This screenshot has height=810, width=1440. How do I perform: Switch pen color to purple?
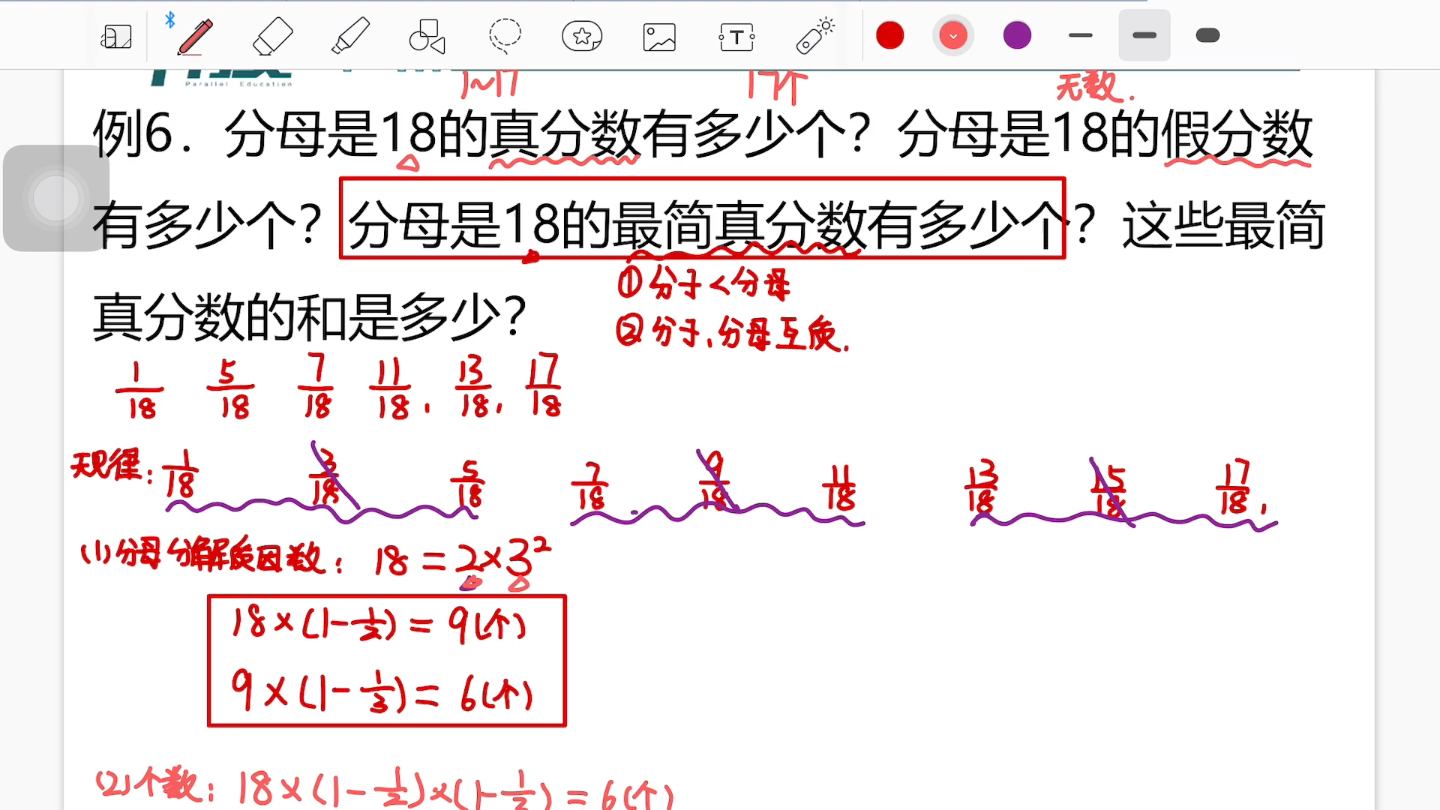click(1016, 35)
